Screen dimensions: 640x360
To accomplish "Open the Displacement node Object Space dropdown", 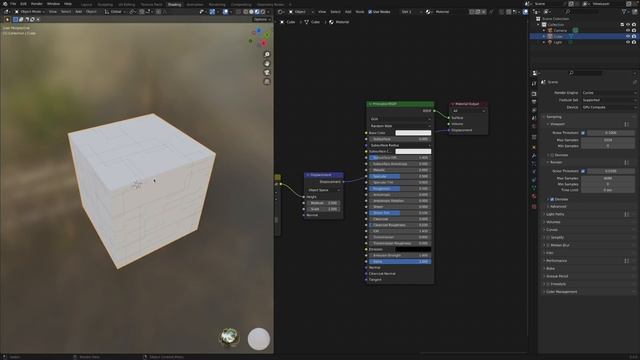I will (x=324, y=190).
